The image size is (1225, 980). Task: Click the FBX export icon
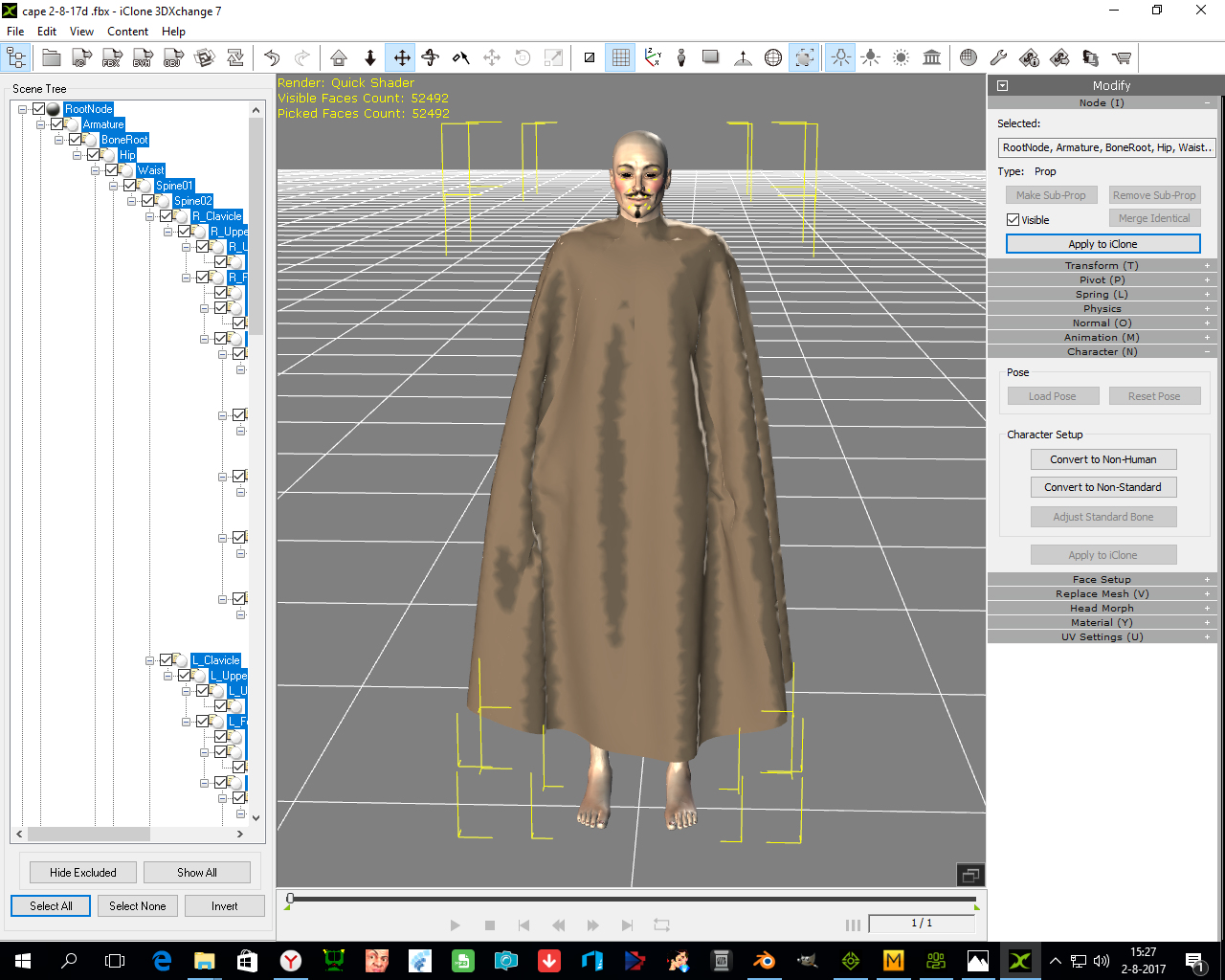tap(112, 58)
